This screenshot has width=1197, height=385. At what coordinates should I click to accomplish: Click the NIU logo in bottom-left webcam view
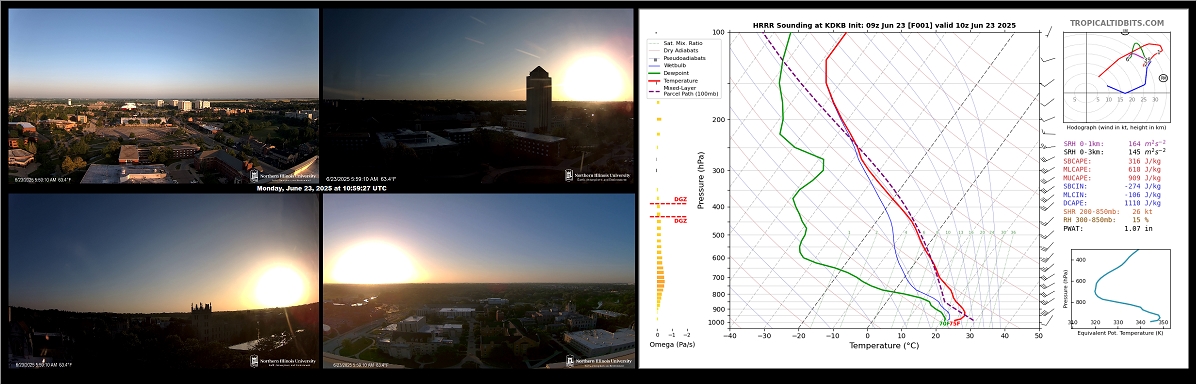click(282, 361)
